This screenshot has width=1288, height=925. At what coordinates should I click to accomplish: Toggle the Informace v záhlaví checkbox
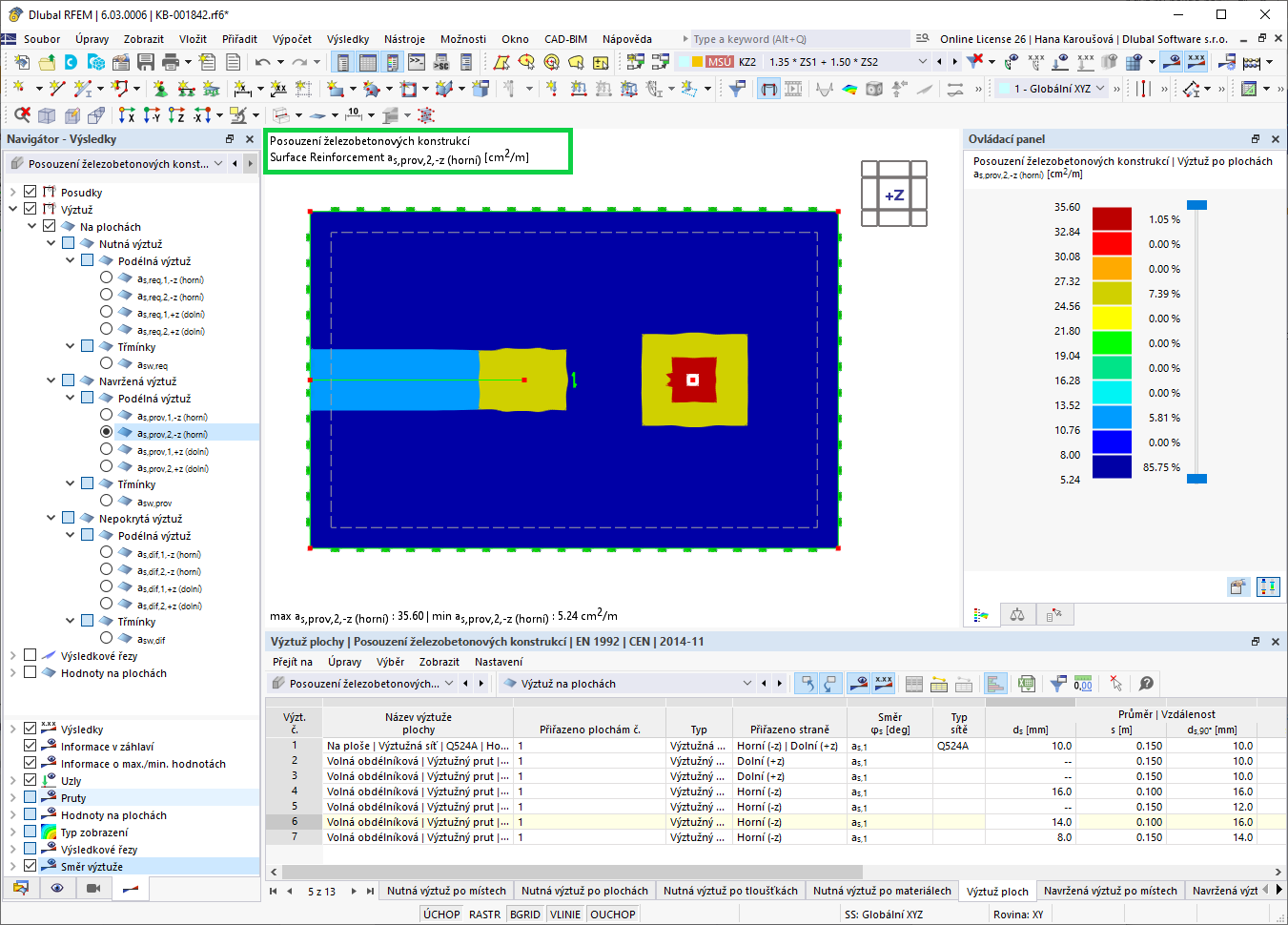coord(31,746)
